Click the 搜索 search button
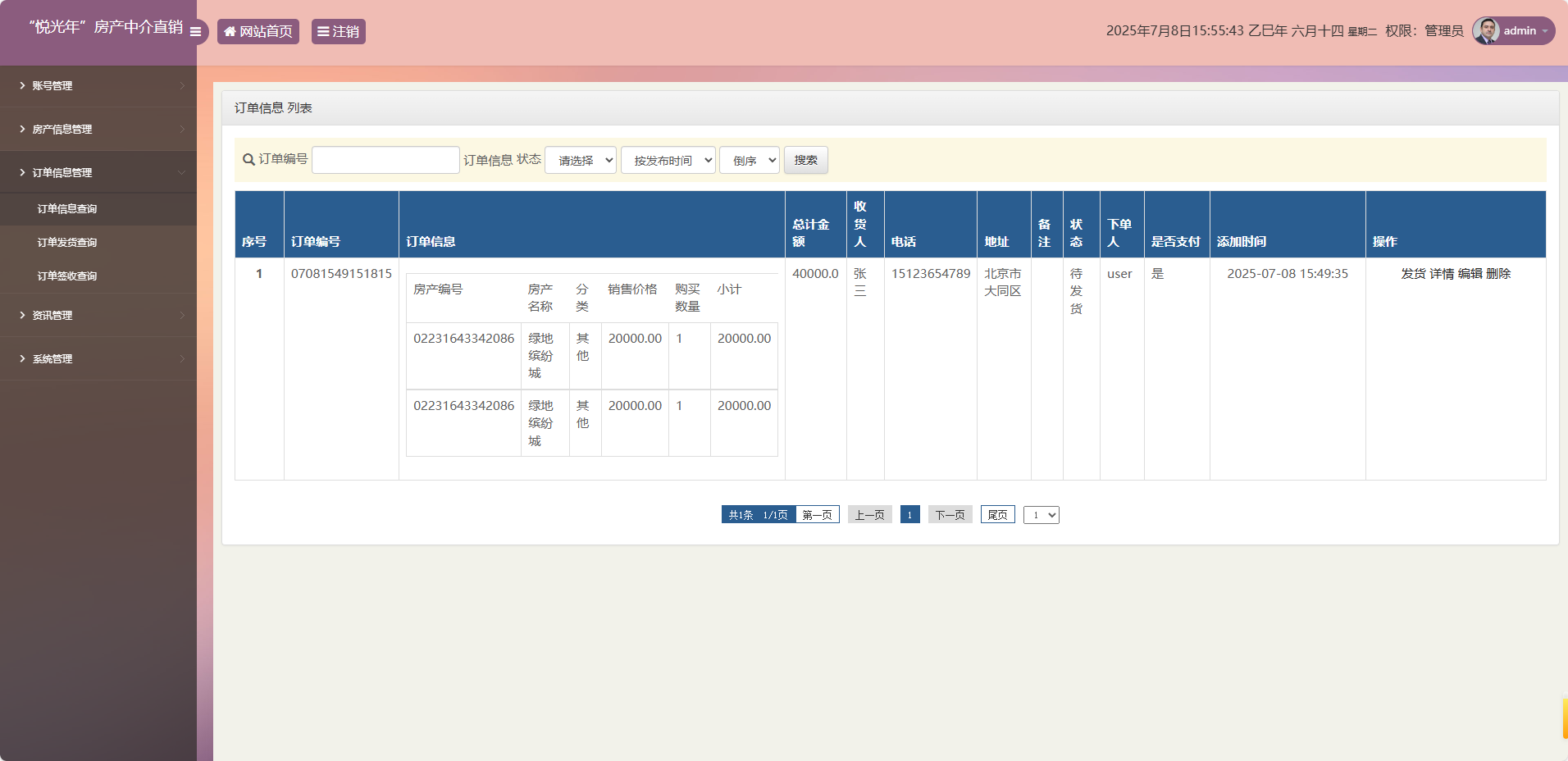This screenshot has height=761, width=1568. pos(805,160)
